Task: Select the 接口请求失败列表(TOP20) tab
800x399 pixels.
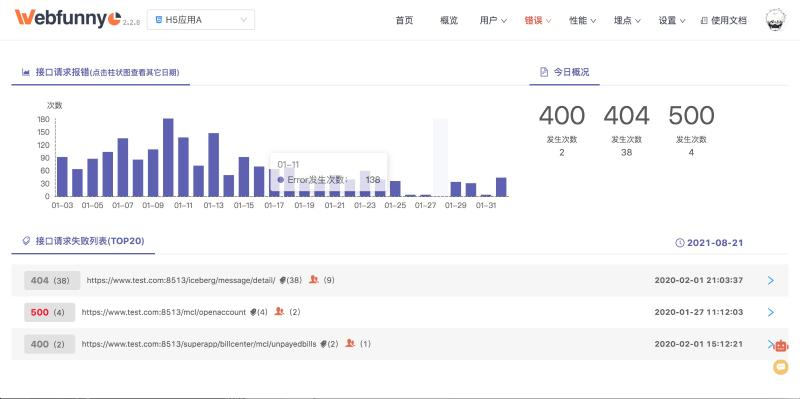Action: click(x=83, y=241)
